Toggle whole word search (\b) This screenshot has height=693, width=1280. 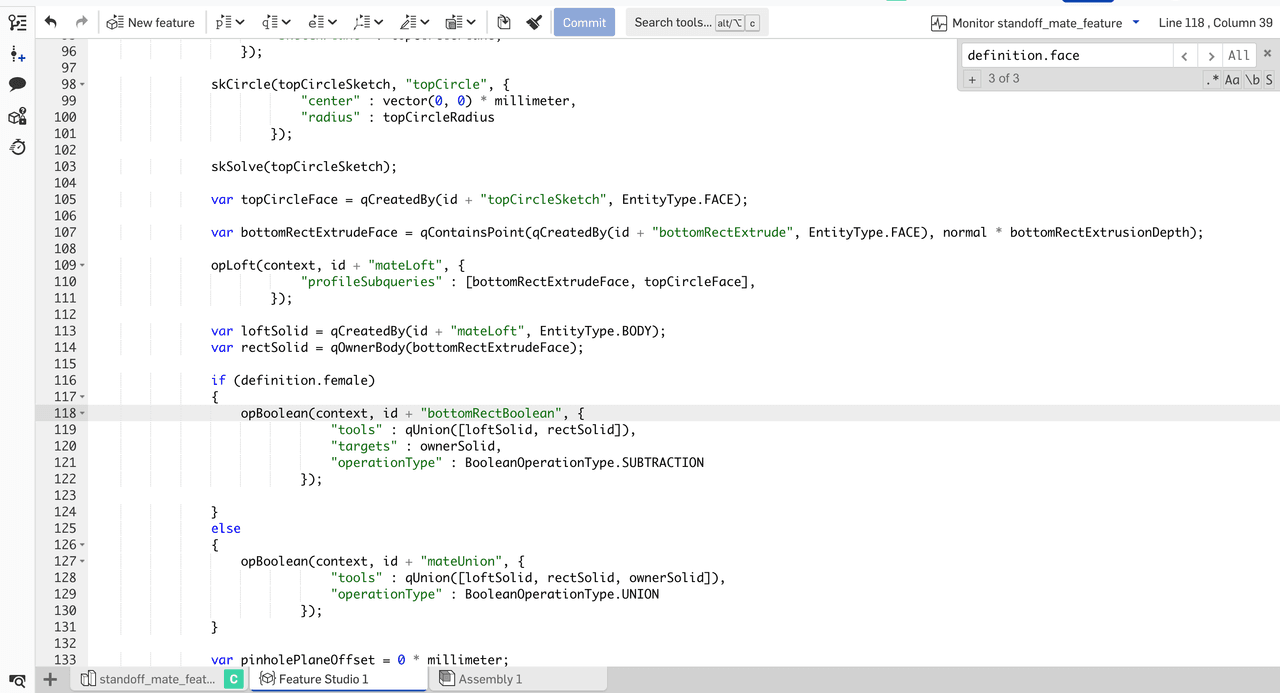(x=1252, y=80)
